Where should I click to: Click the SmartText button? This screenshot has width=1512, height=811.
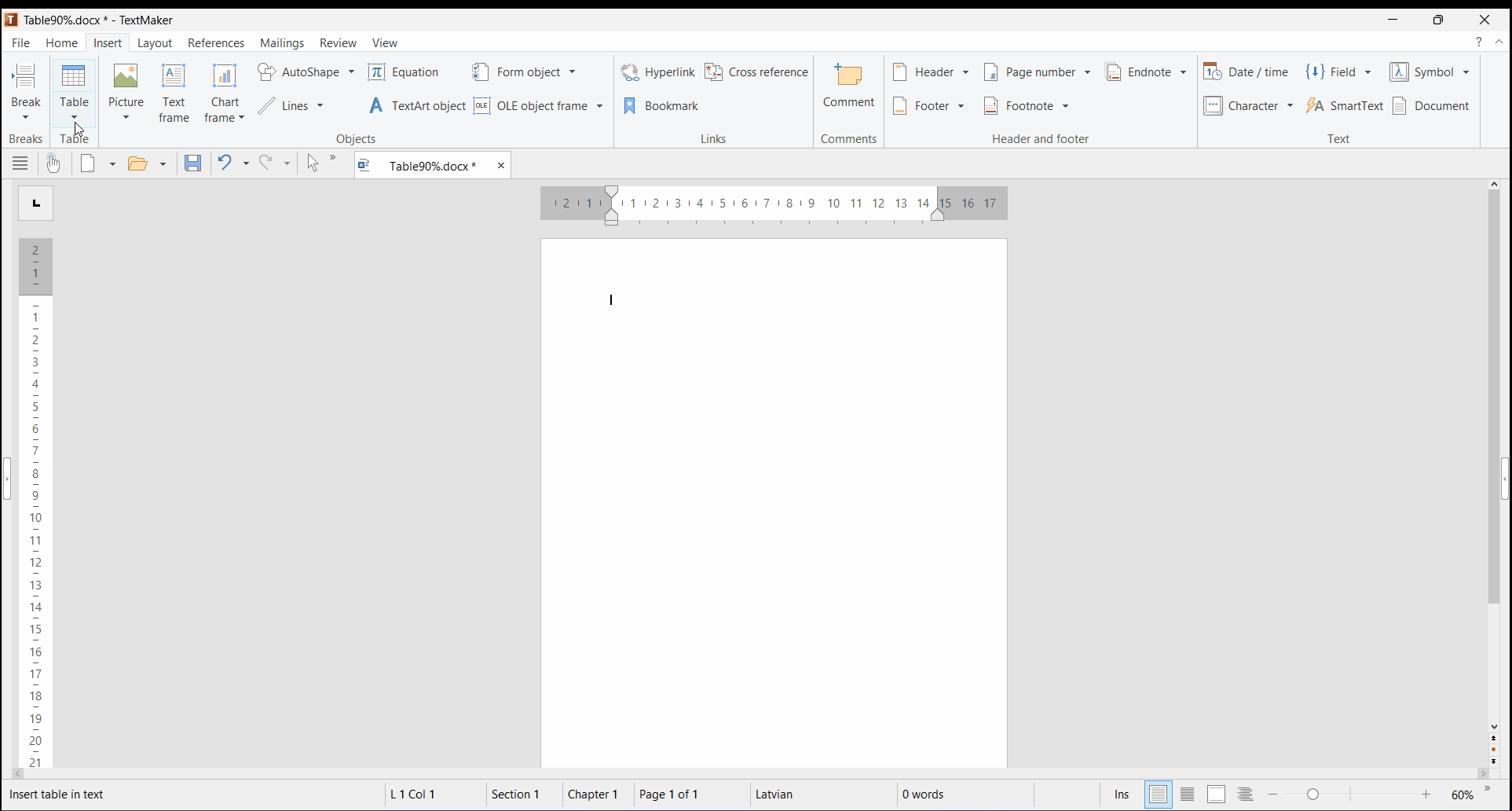point(1344,106)
